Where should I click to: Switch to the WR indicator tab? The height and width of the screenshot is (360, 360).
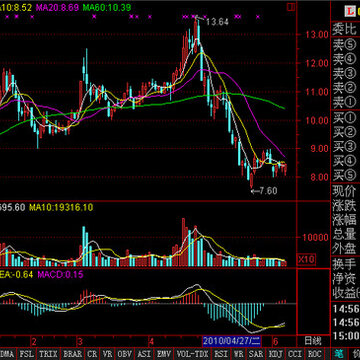pyautogui.click(x=239, y=354)
